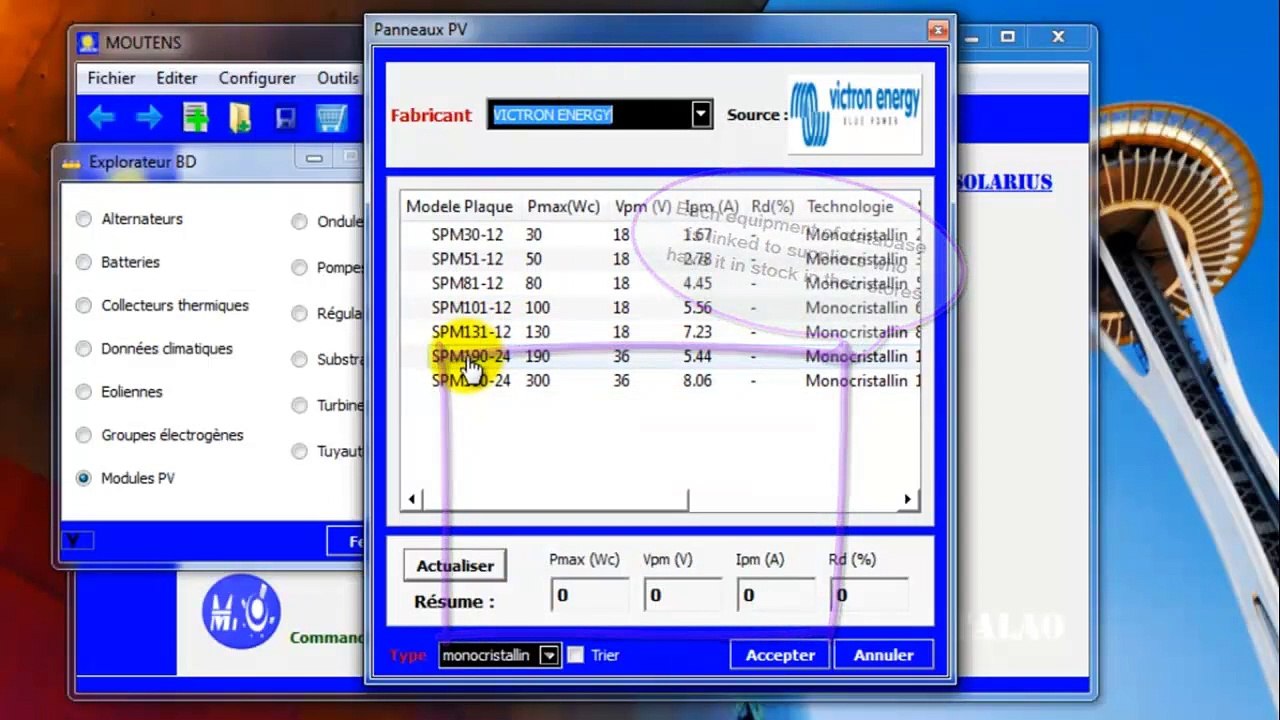Click the Rd (%) summary field
This screenshot has height=720, width=1280.
(x=869, y=595)
